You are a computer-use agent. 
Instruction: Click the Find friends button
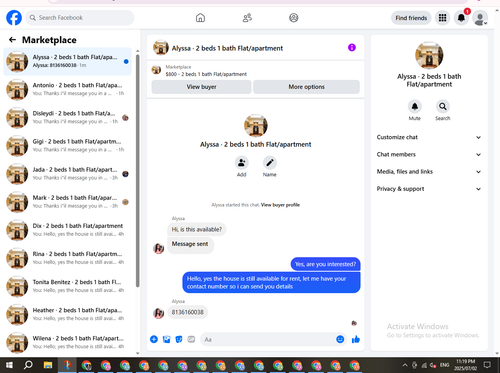(x=411, y=18)
